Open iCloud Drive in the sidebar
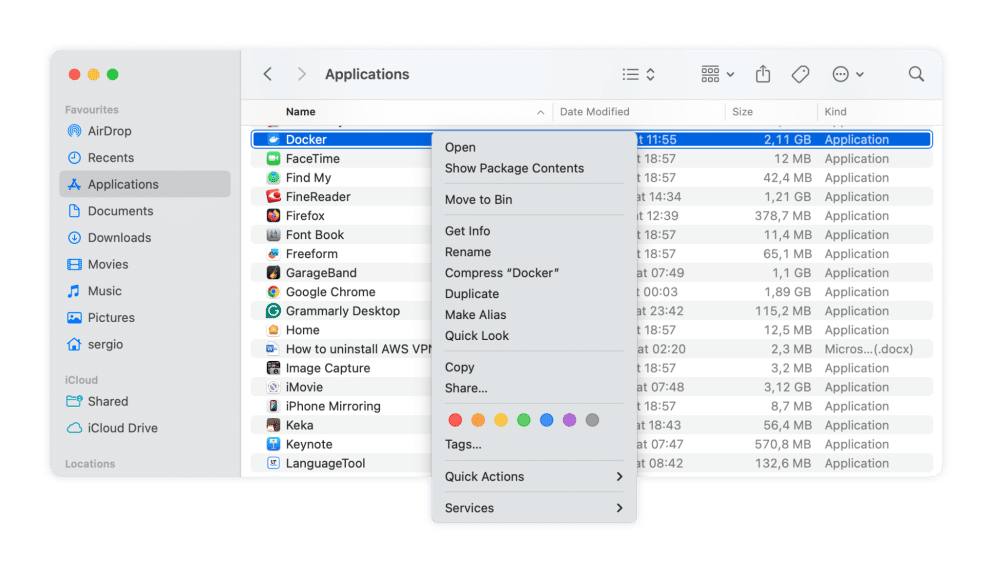The height and width of the screenshot is (573, 993). click(144, 427)
